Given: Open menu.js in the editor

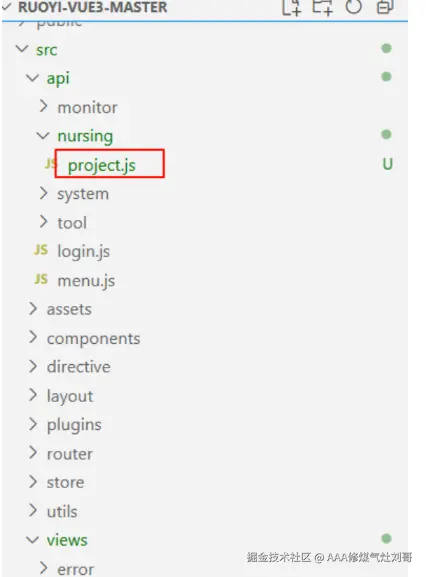Looking at the screenshot, I should click(86, 281).
